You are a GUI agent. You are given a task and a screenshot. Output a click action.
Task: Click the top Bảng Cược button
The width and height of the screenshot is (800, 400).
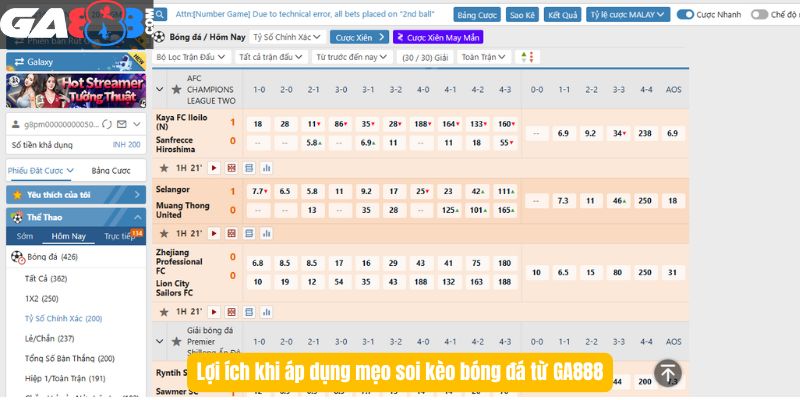coord(477,14)
